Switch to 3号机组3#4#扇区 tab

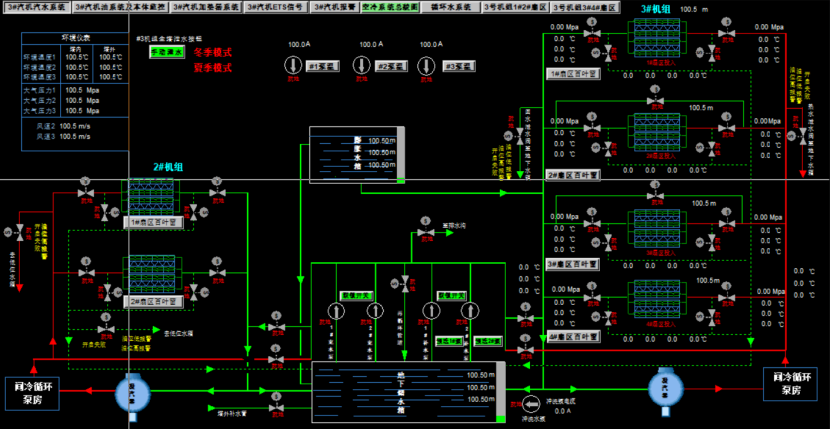point(584,7)
